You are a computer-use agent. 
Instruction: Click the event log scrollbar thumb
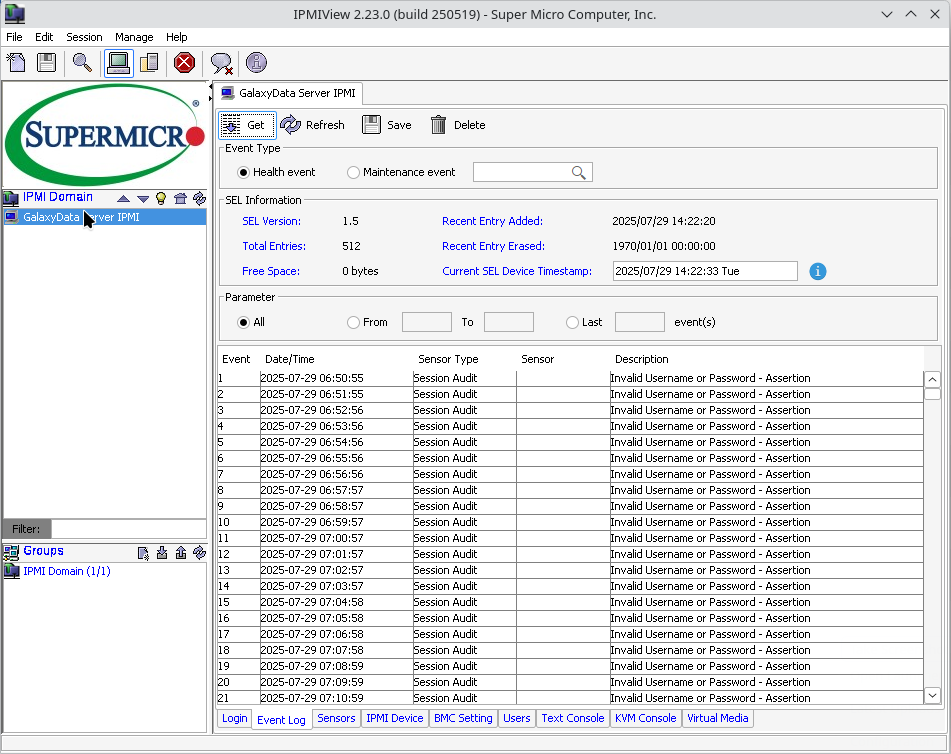tap(932, 394)
